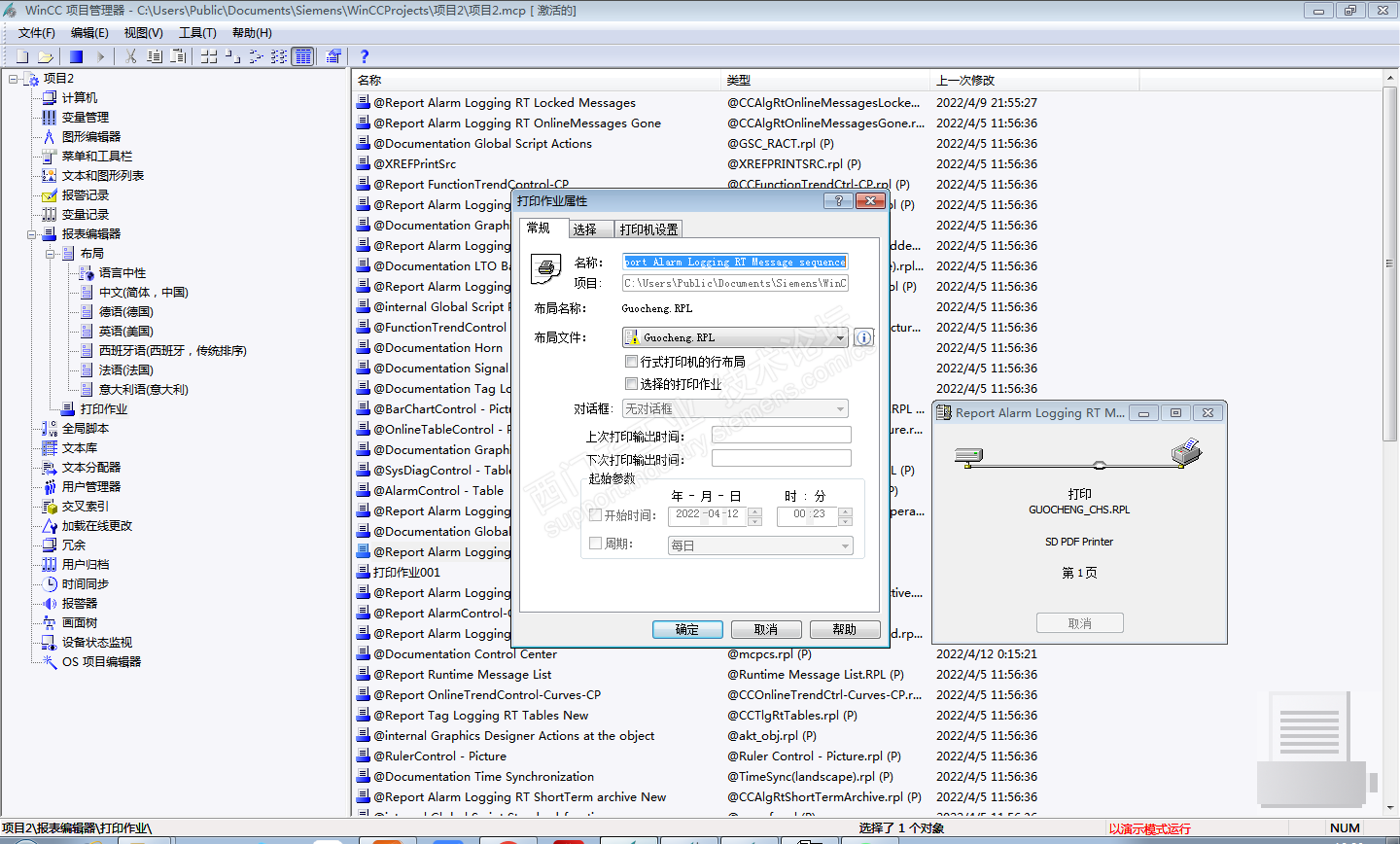Select 中文(简体，中国) layout language
The width and height of the screenshot is (1400, 844).
pyautogui.click(x=144, y=292)
